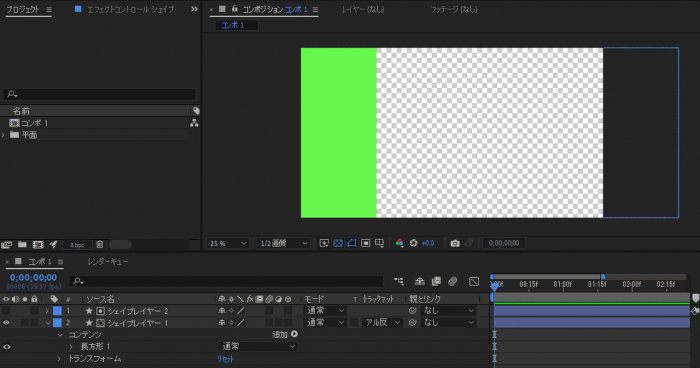This screenshot has height=368, width=700.
Task: Select コンポ 1 item in Project panel
Action: click(x=35, y=123)
